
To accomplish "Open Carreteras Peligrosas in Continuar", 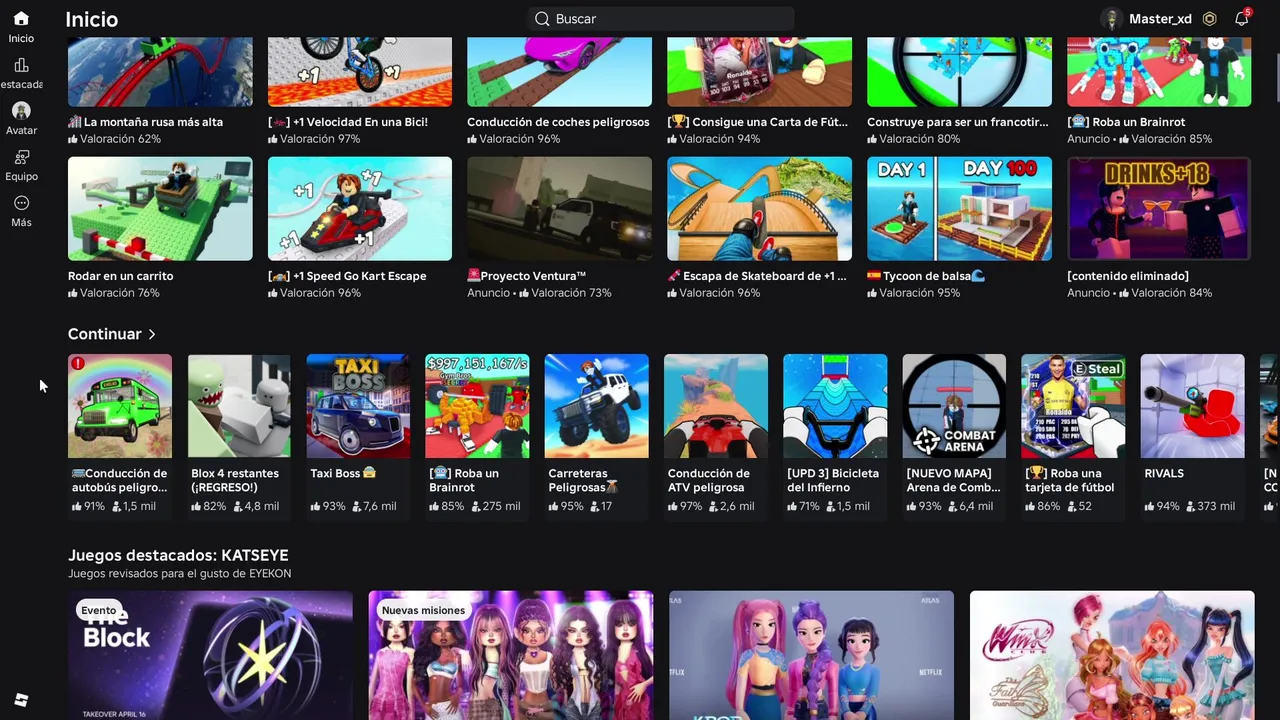I will pyautogui.click(x=596, y=435).
